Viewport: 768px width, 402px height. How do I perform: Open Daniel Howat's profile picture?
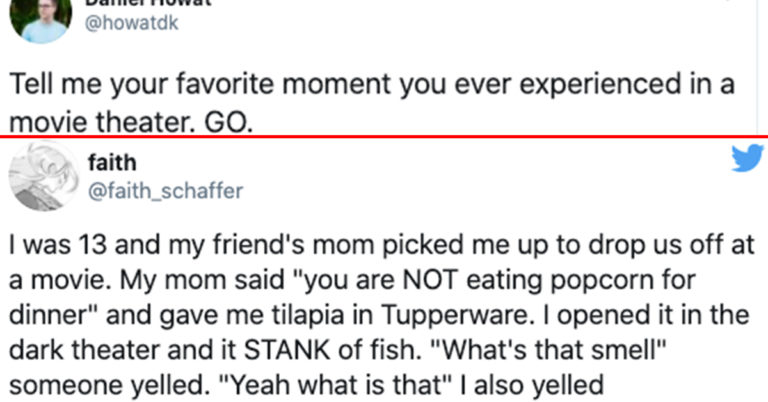point(45,18)
